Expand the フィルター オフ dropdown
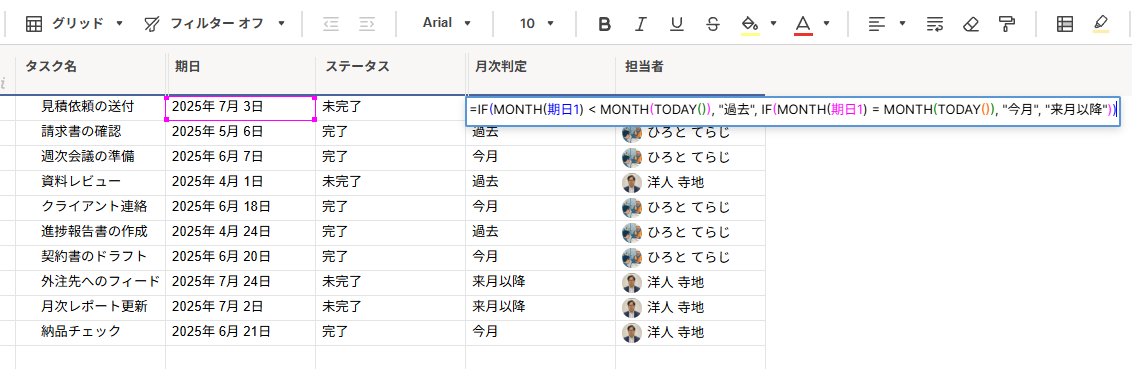Image resolution: width=1132 pixels, height=369 pixels. pyautogui.click(x=215, y=24)
